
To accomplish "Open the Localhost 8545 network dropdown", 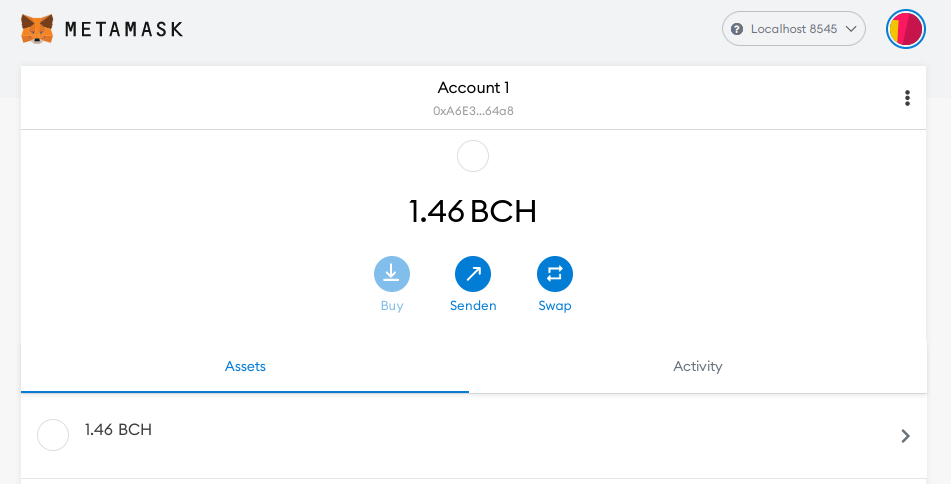I will click(x=793, y=29).
